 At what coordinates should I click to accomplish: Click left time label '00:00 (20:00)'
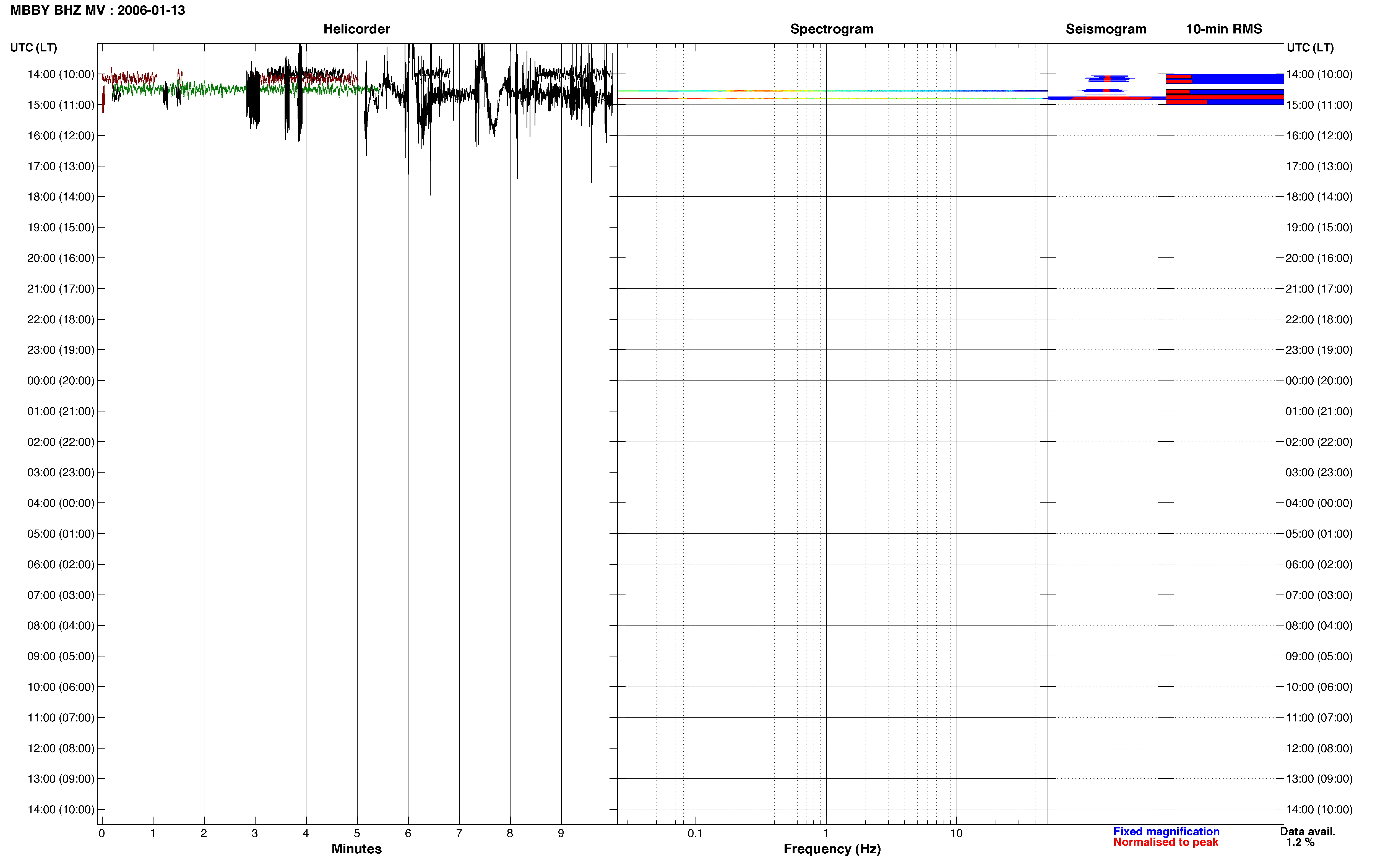[x=61, y=380]
